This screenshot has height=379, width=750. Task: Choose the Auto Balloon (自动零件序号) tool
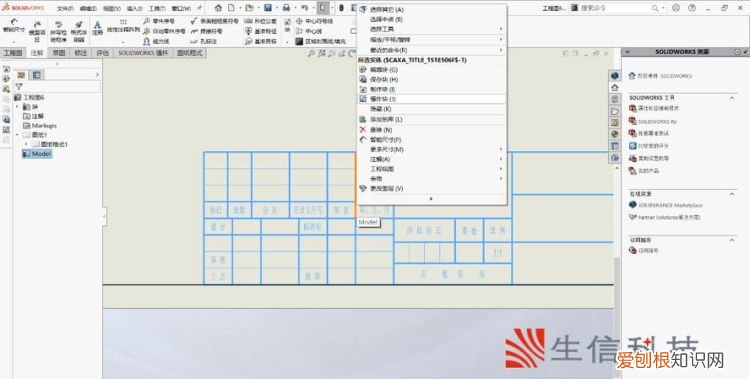point(164,31)
